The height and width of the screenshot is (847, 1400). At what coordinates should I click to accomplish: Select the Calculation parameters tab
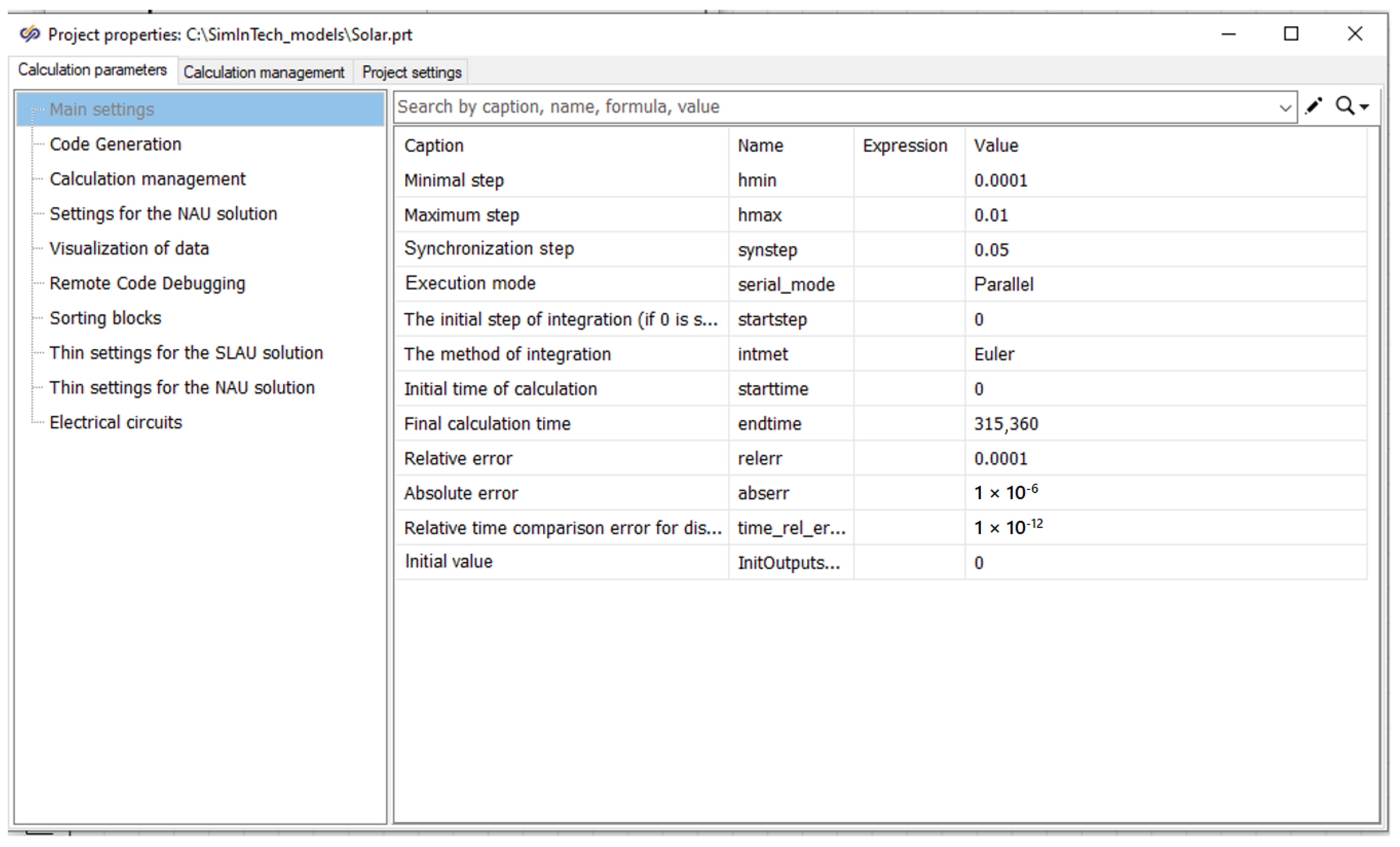click(x=93, y=70)
